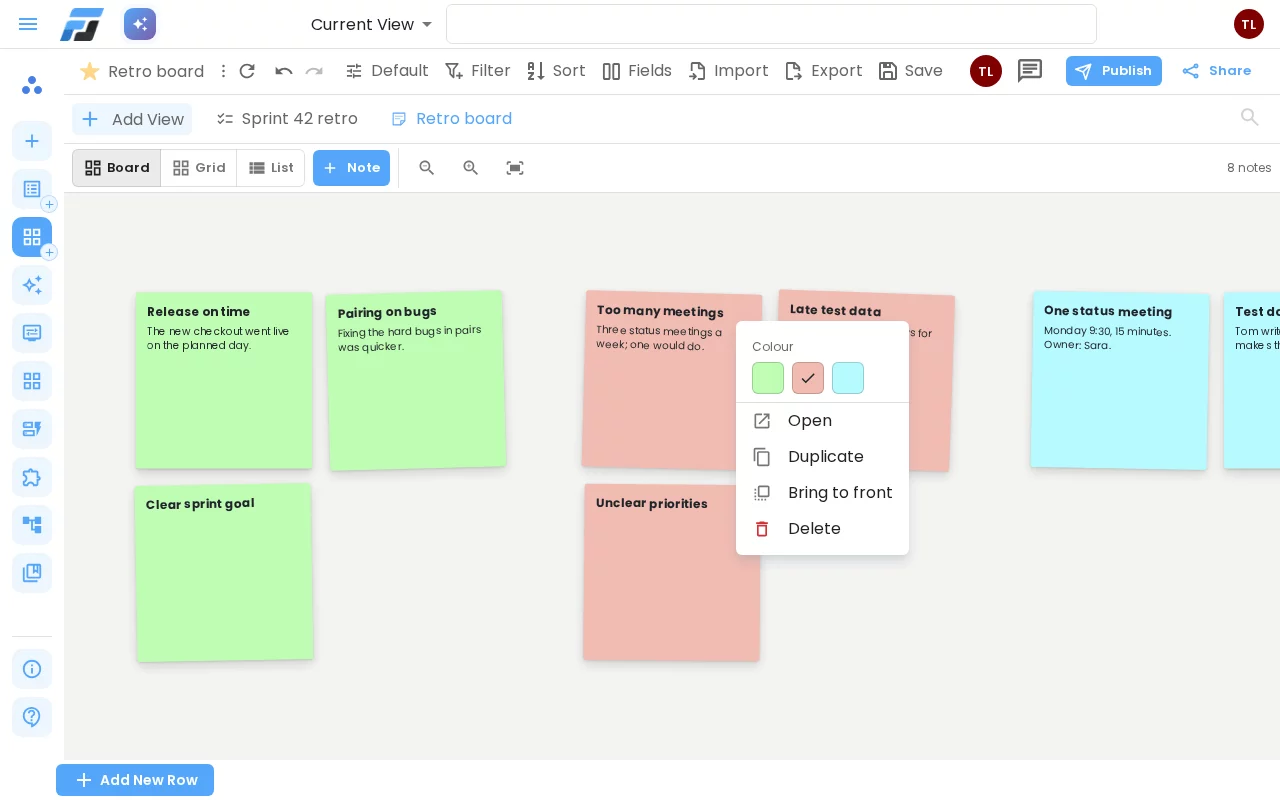Open the info icon in left sidebar
The height and width of the screenshot is (800, 1280).
point(32,669)
